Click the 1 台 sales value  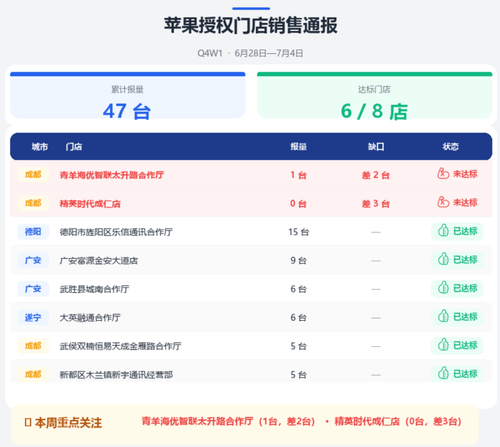coord(298,175)
